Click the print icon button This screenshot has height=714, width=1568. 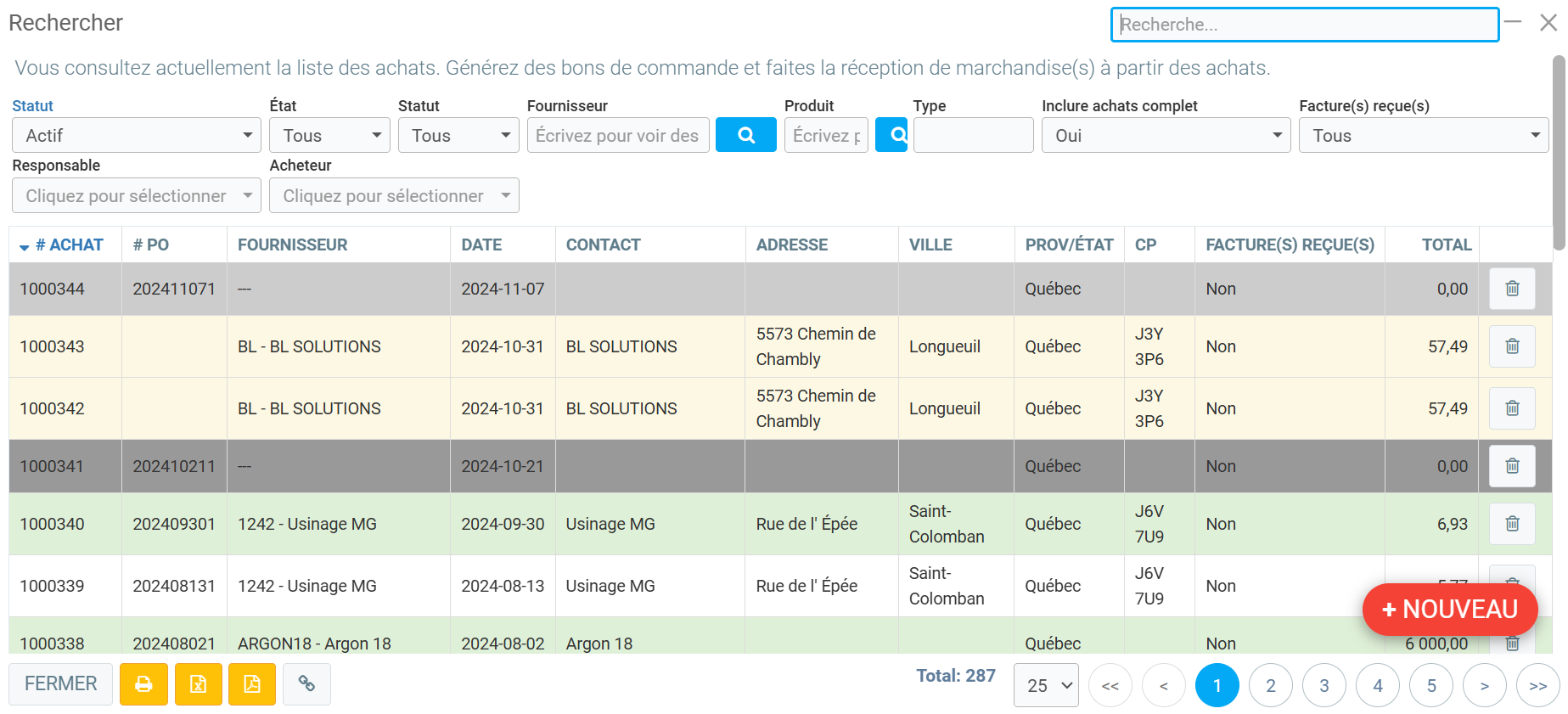143,684
